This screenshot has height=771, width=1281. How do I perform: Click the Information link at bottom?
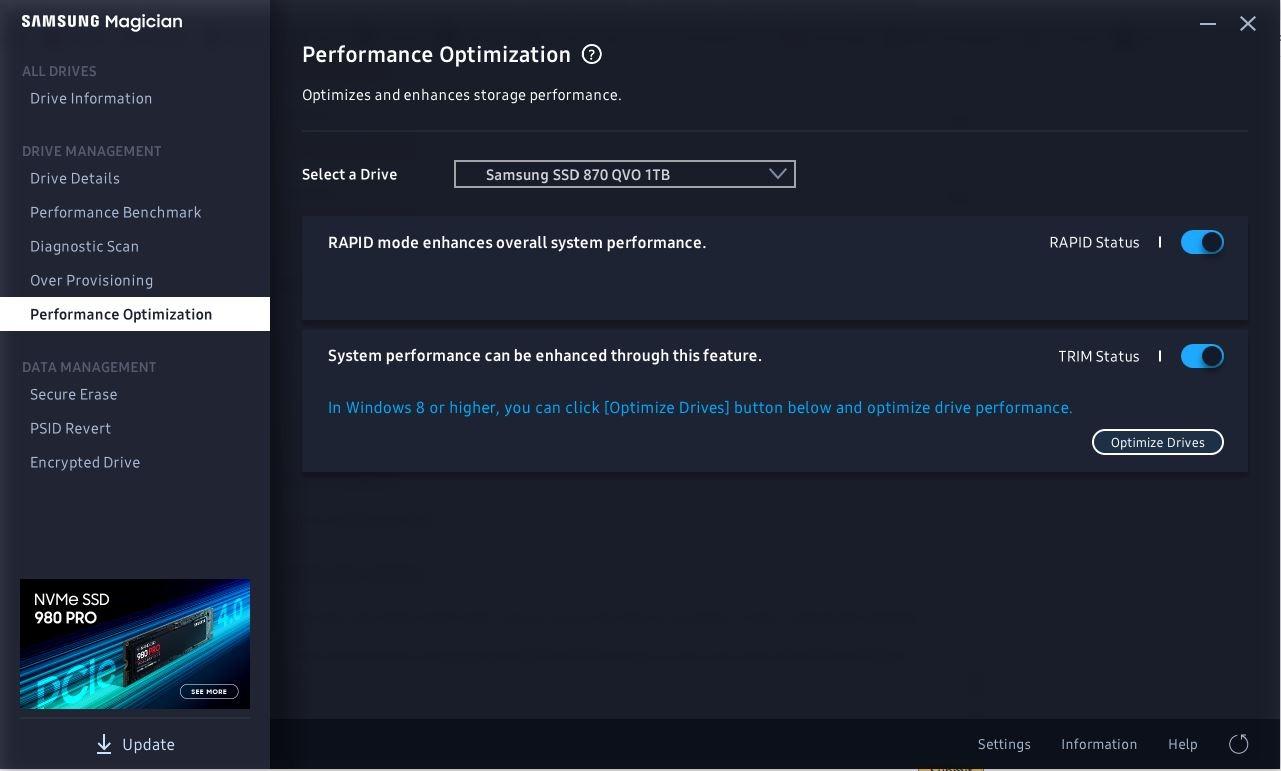tap(1099, 744)
